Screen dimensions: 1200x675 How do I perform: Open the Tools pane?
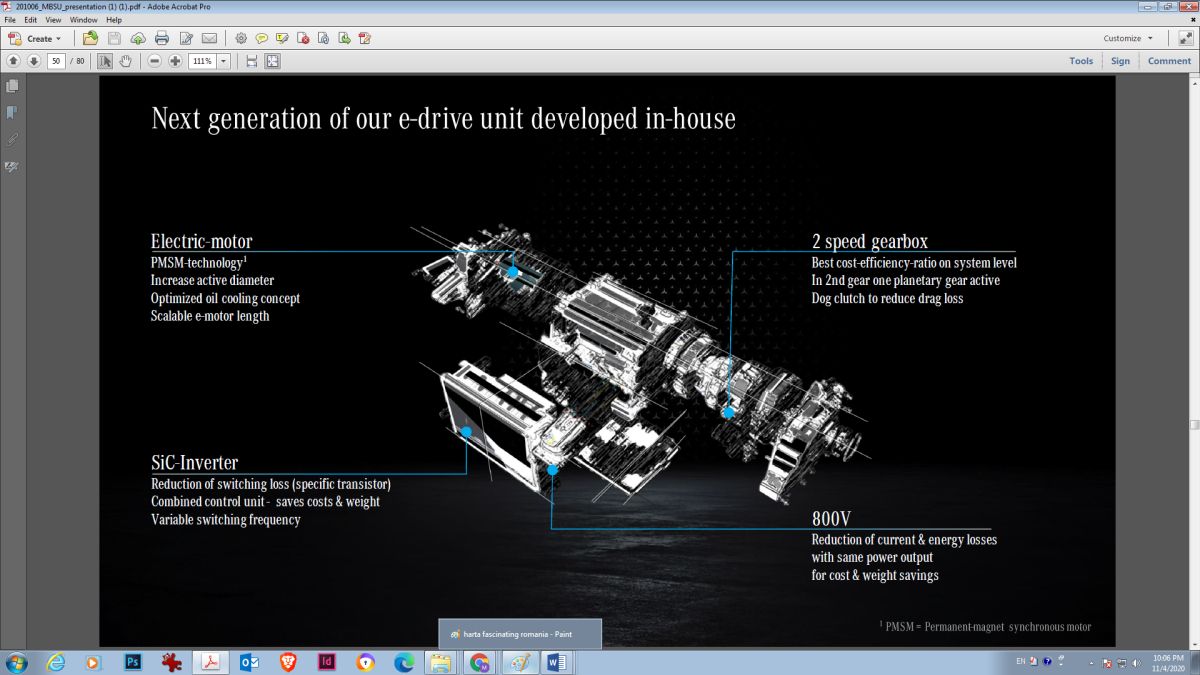[x=1080, y=61]
